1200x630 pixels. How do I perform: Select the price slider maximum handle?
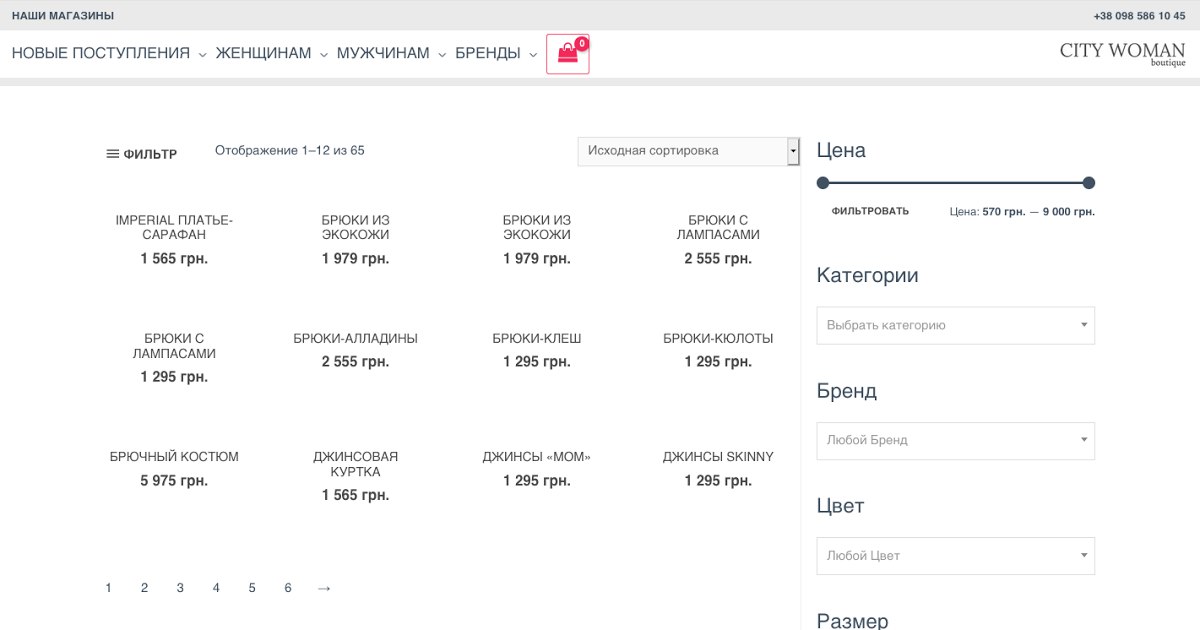[1089, 183]
